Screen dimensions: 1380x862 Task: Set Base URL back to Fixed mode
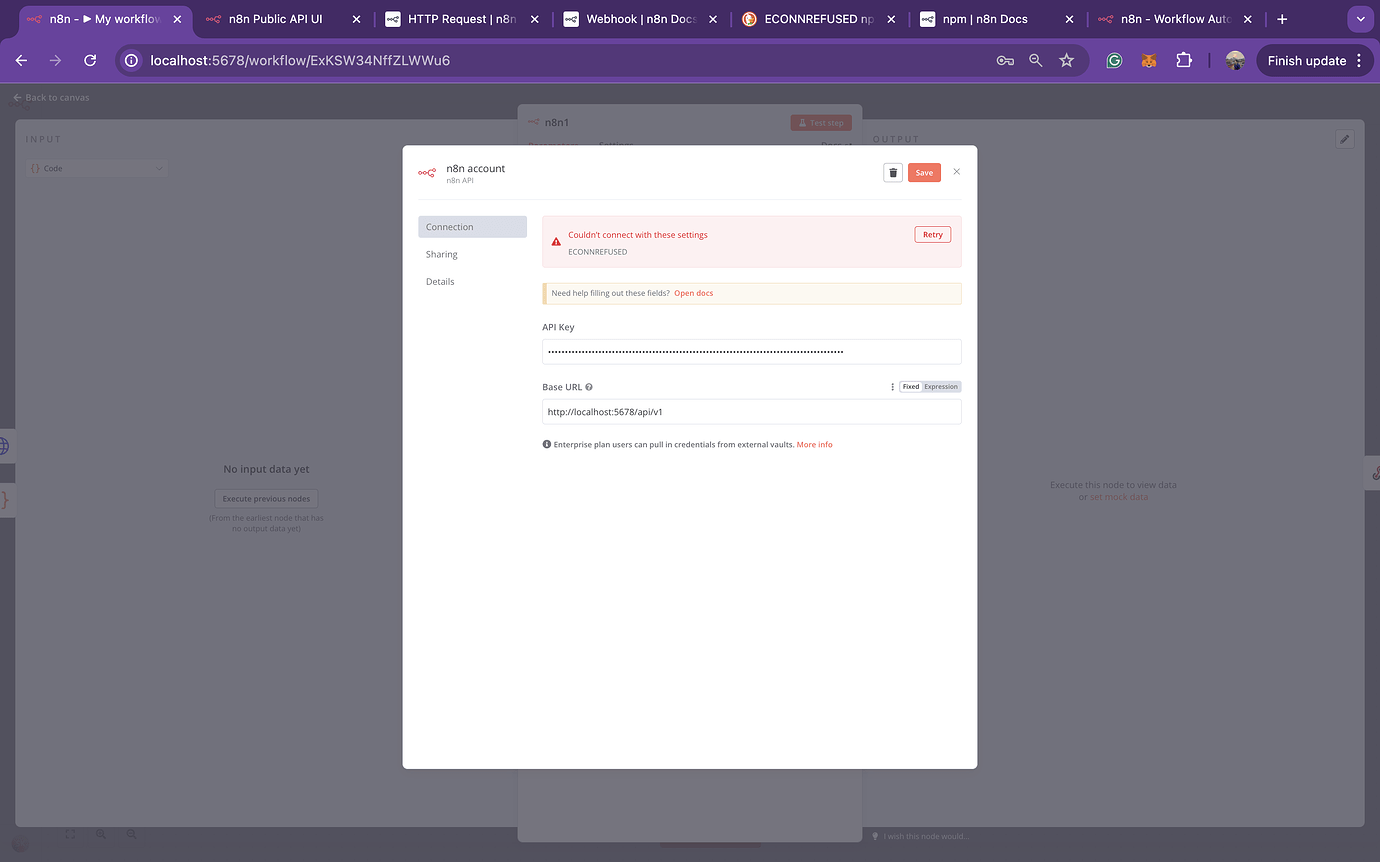(x=911, y=386)
